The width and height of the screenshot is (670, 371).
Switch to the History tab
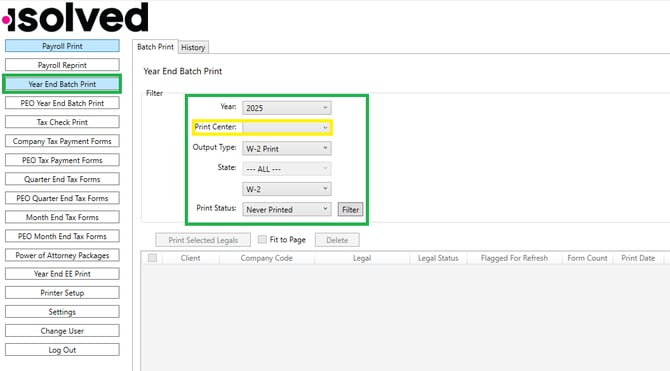point(193,47)
